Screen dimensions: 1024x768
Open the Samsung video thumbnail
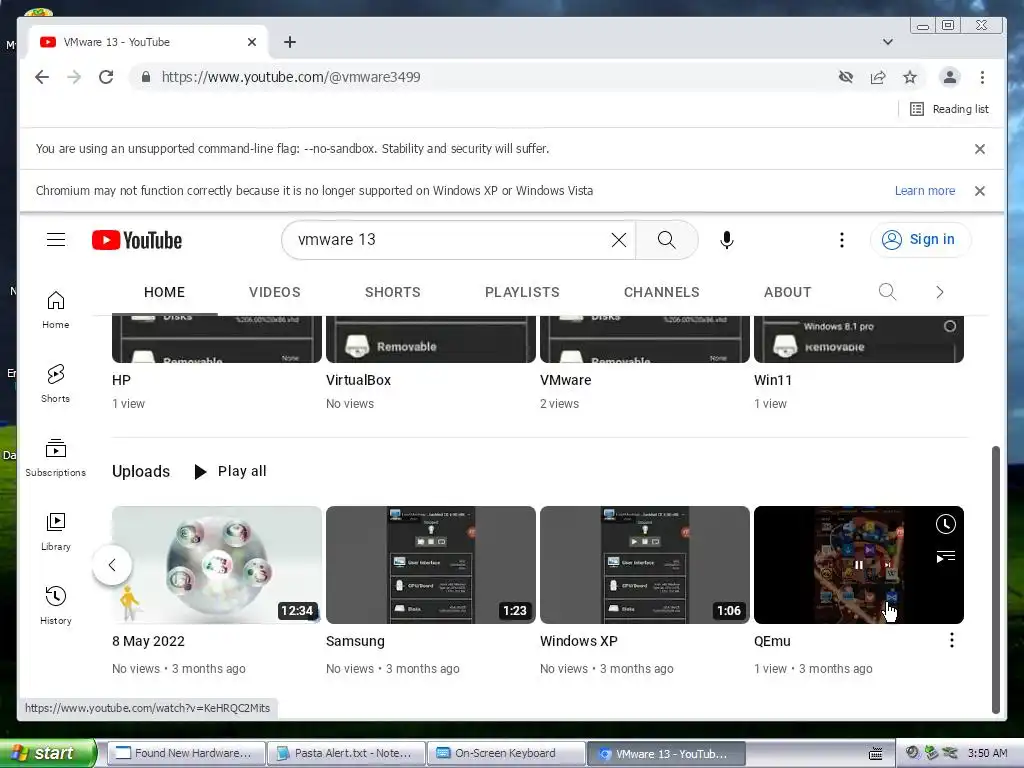[430, 565]
